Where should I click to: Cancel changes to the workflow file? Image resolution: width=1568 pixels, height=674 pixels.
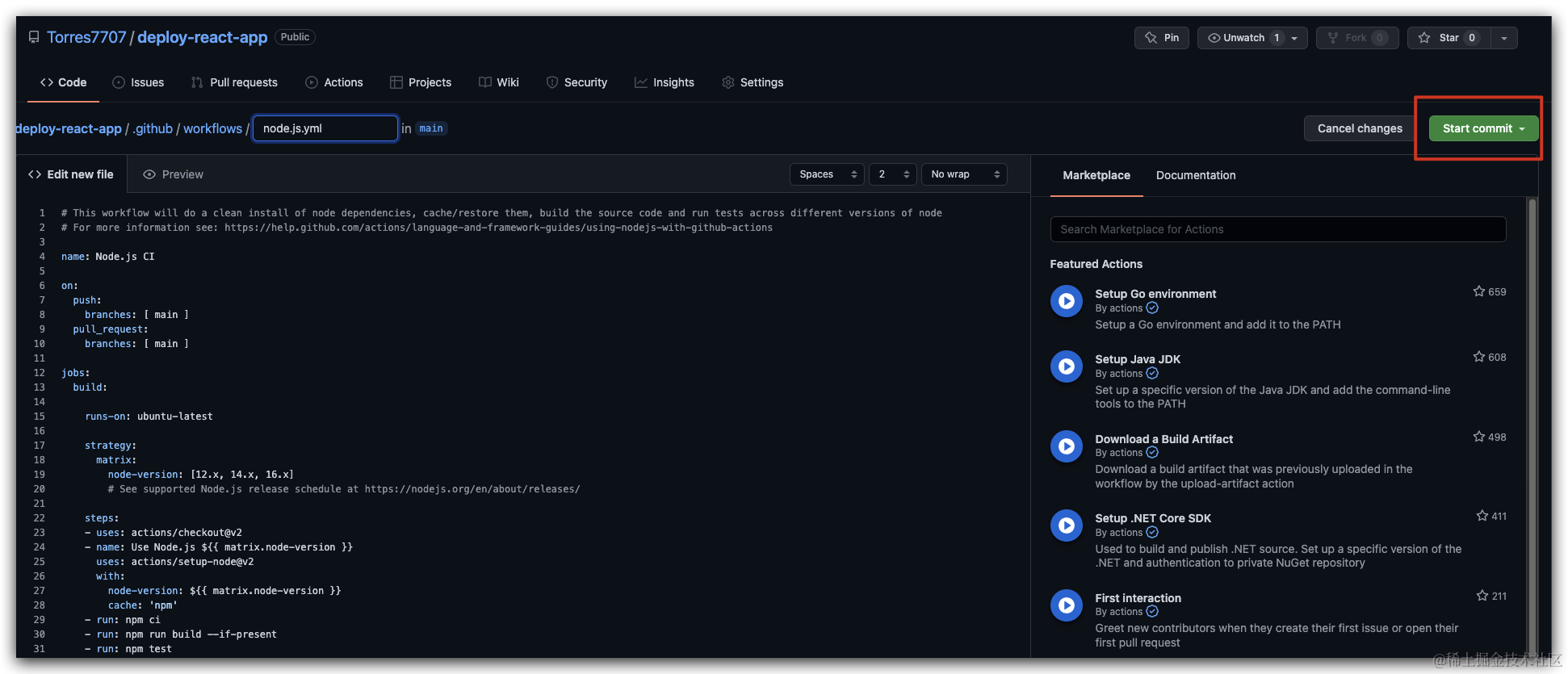pos(1360,128)
